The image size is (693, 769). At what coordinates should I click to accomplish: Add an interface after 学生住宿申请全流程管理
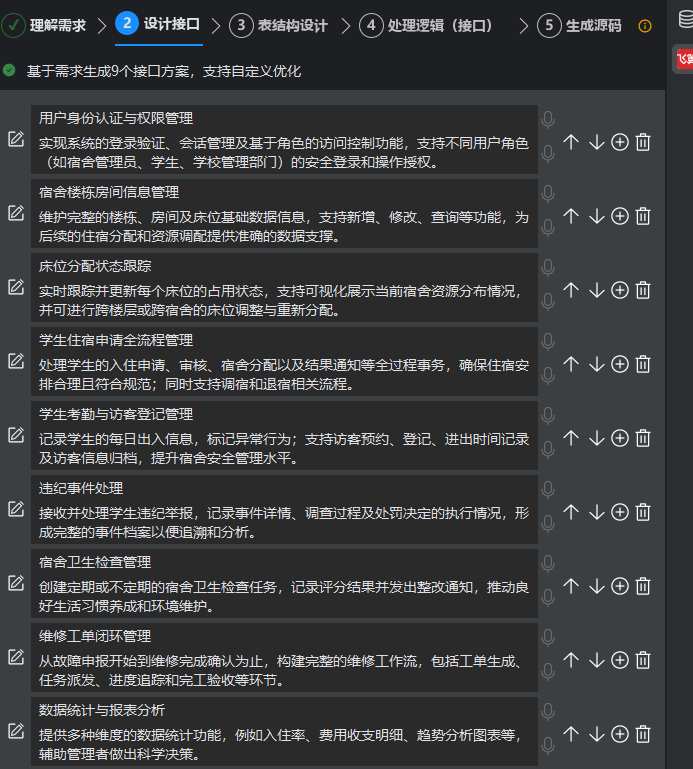point(620,364)
